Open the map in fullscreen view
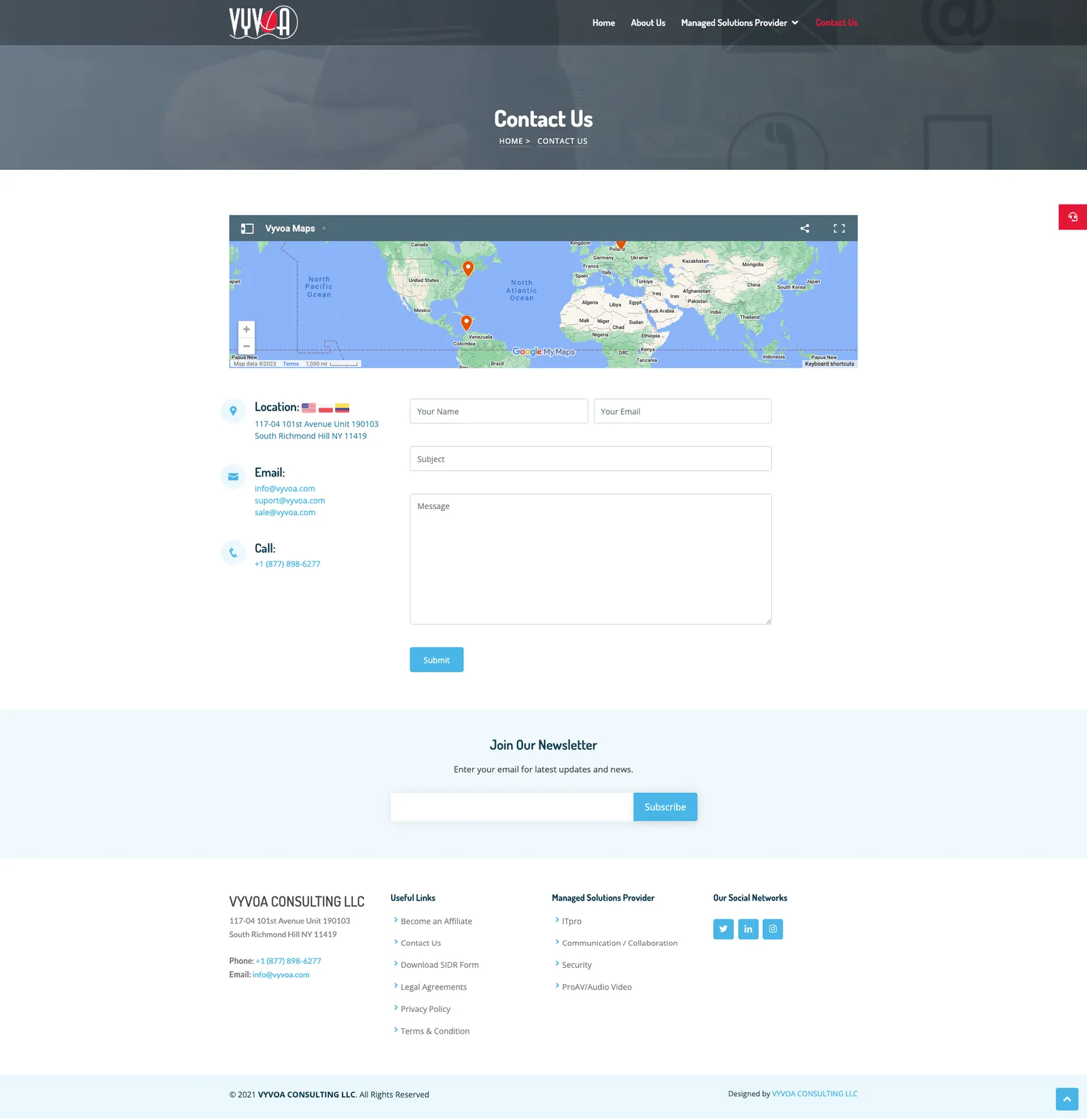This screenshot has width=1087, height=1120. click(x=839, y=228)
